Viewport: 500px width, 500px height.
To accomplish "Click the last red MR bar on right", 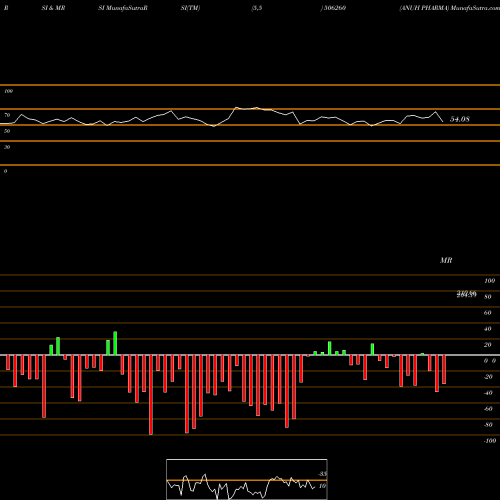I will pyautogui.click(x=444, y=369).
